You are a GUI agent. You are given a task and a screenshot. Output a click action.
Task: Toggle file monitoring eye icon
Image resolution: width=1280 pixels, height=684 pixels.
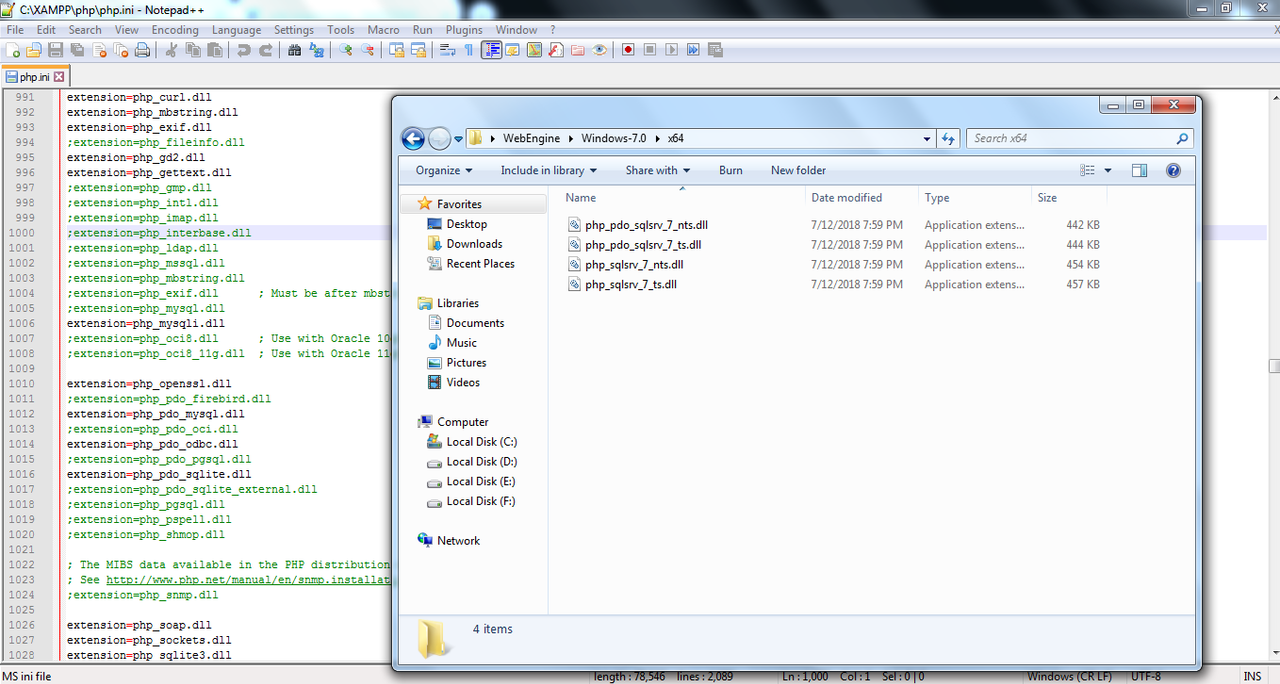click(x=599, y=50)
